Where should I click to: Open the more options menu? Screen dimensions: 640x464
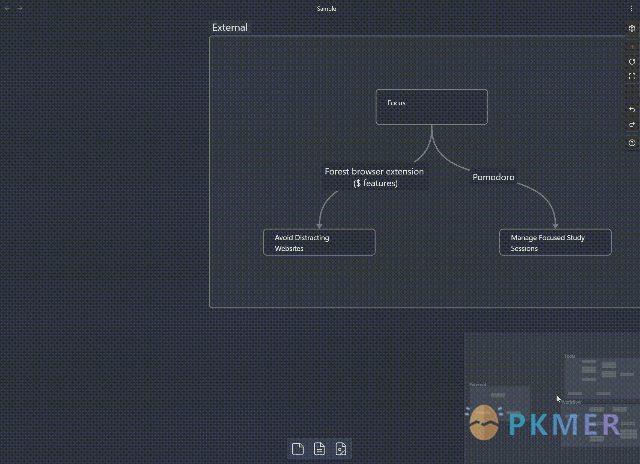(x=631, y=8)
